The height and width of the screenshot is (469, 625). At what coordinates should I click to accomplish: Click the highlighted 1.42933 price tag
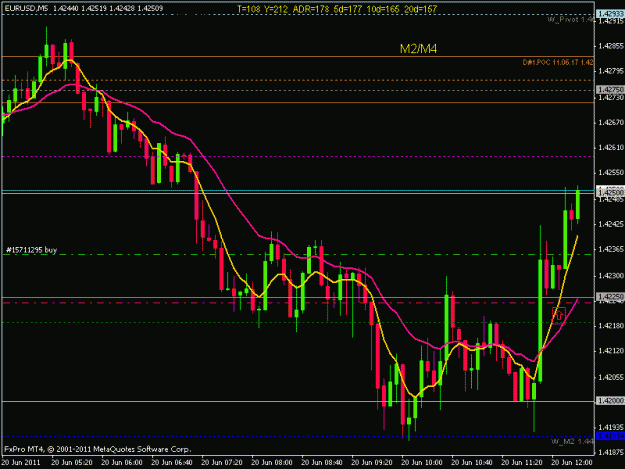(610, 14)
